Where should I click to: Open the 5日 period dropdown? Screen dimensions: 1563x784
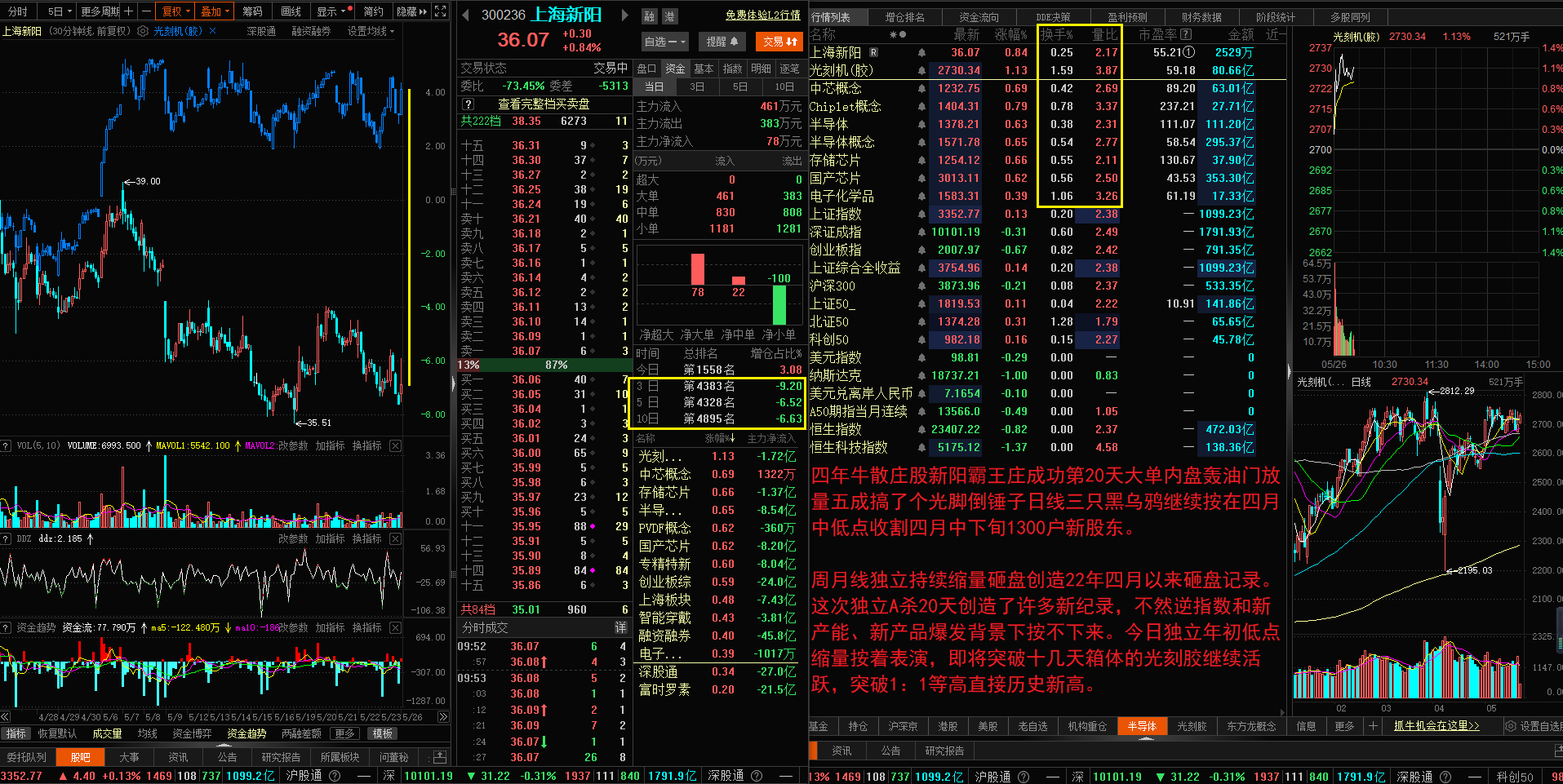[60, 11]
